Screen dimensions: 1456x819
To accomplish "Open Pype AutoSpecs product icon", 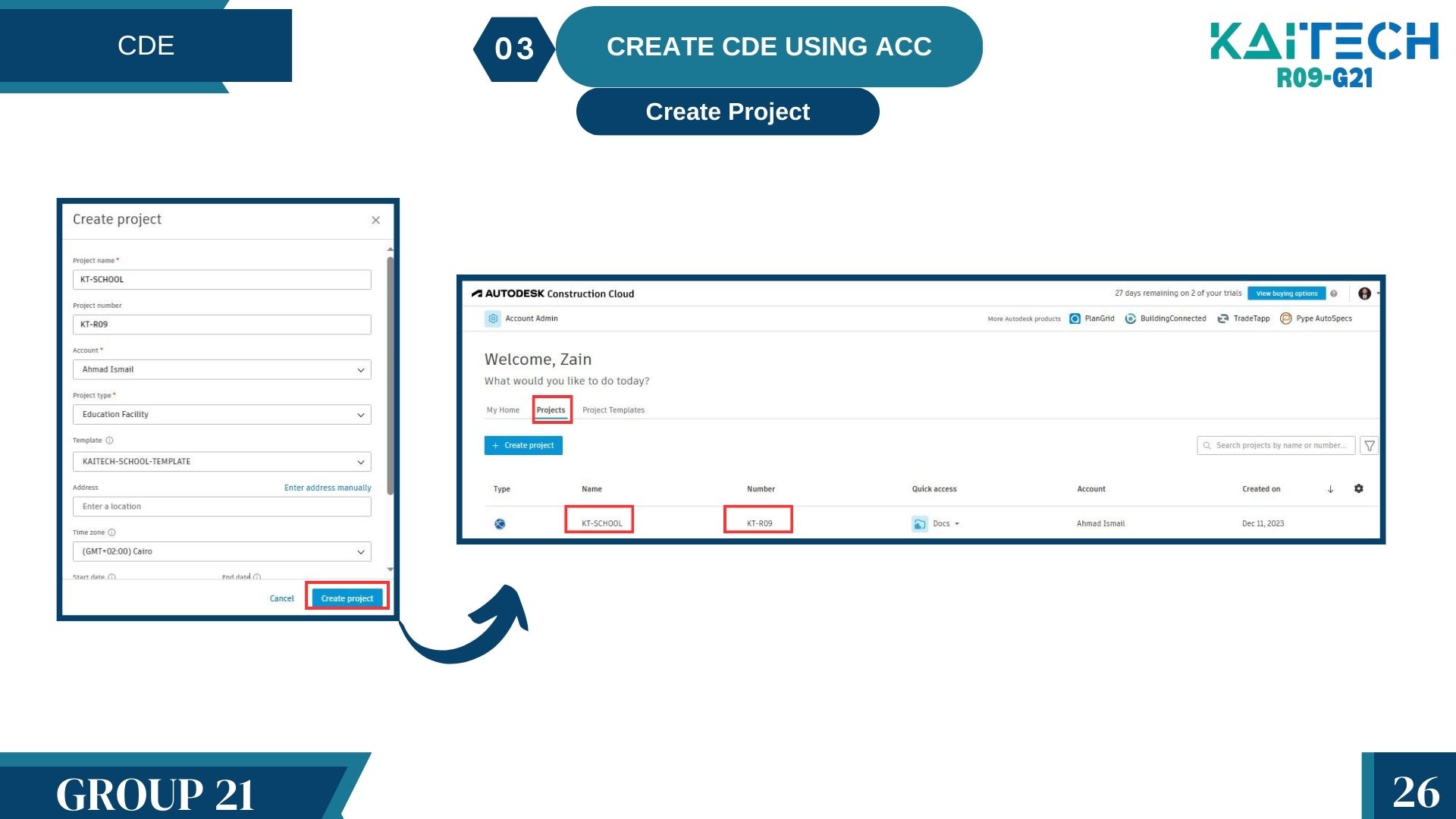I will tap(1285, 318).
